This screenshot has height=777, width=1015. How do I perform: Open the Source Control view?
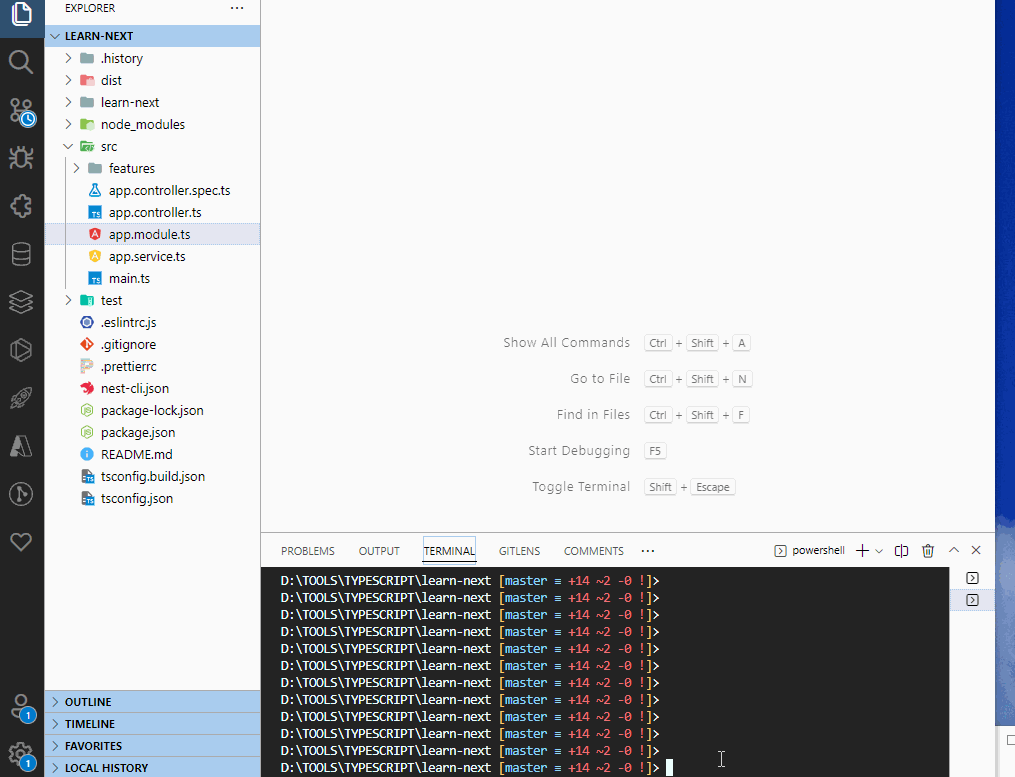coord(21,111)
